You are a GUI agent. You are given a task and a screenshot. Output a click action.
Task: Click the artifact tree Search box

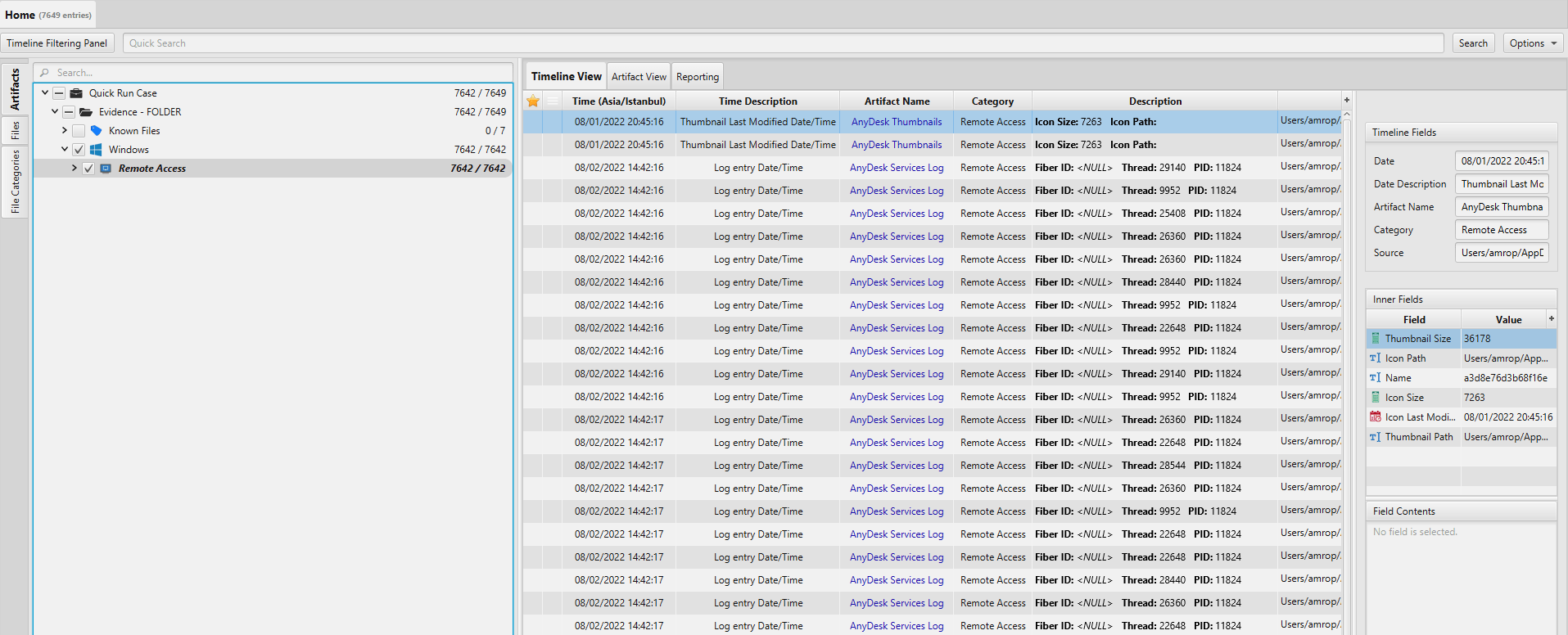coord(273,73)
